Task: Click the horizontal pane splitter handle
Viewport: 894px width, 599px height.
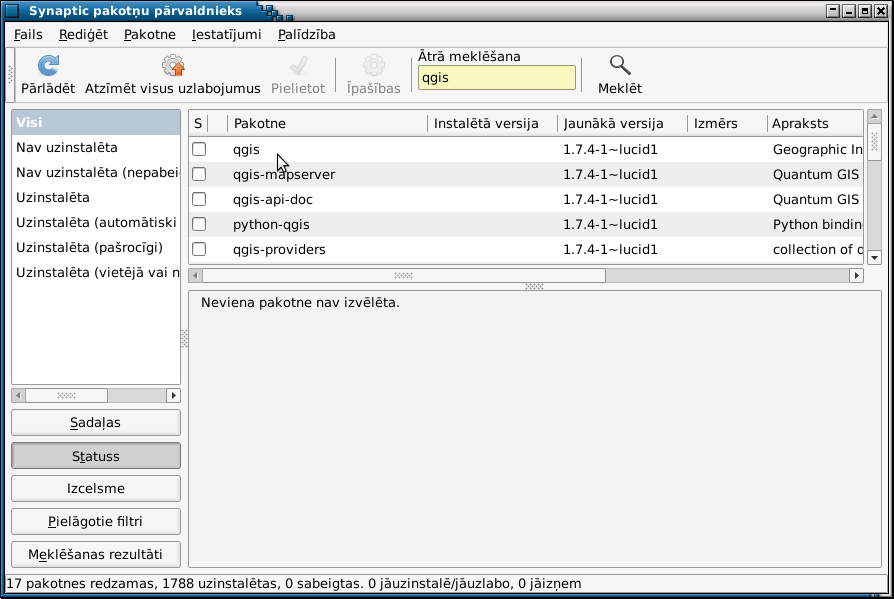Action: 534,286
